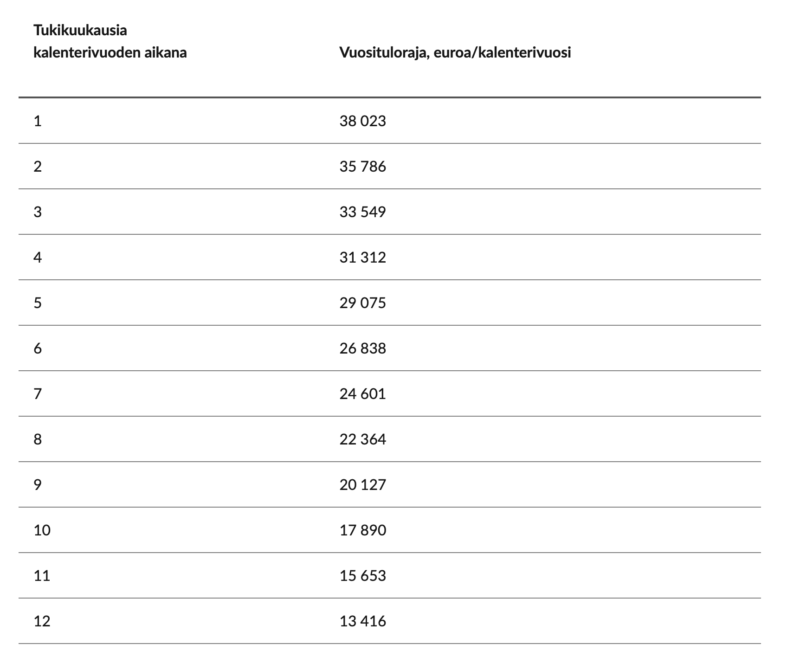Select support months number 10 in first column
The image size is (800, 670).
click(41, 530)
